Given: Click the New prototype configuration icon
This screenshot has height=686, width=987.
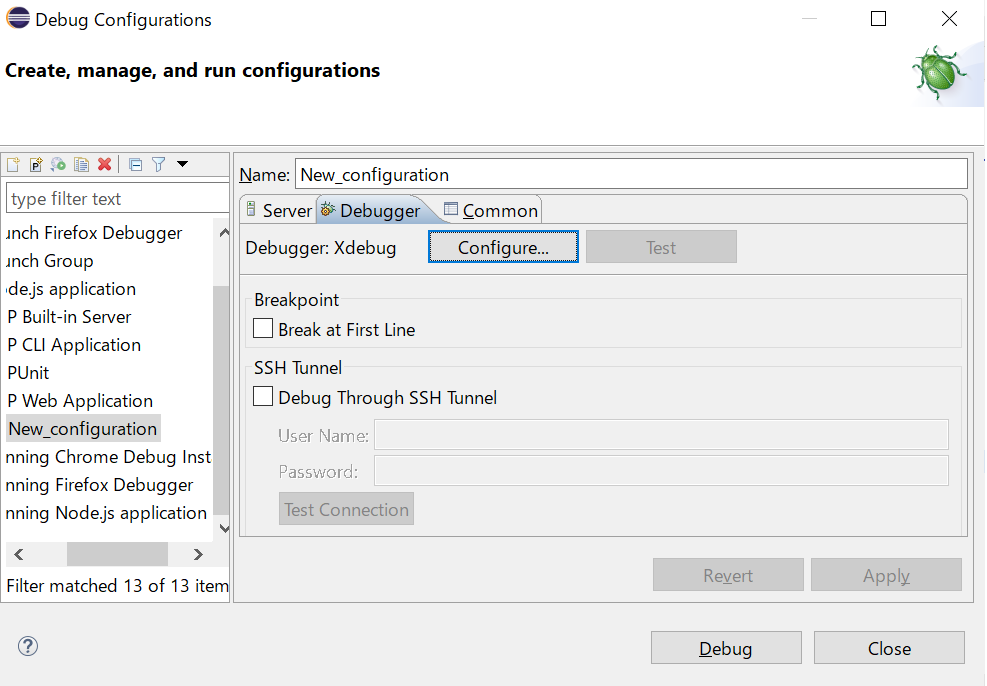Looking at the screenshot, I should click(36, 165).
